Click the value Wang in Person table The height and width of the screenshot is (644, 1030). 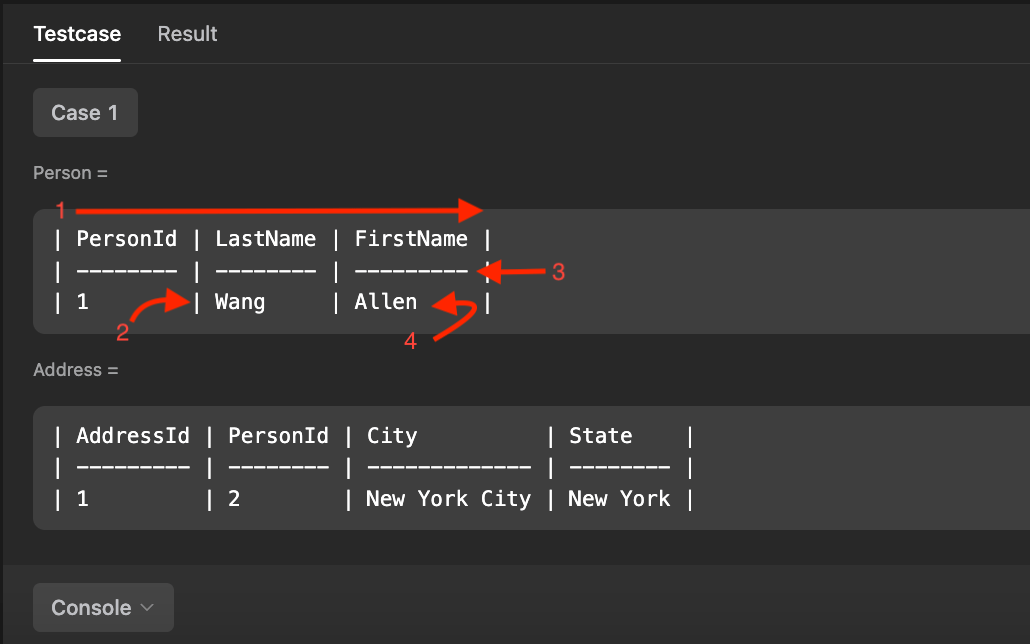(239, 301)
